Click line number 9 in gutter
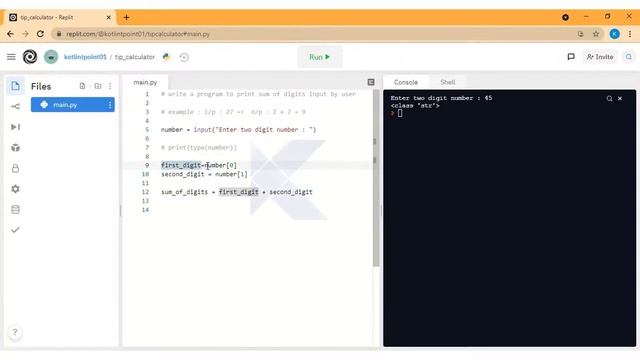The image size is (640, 360). tap(147, 165)
